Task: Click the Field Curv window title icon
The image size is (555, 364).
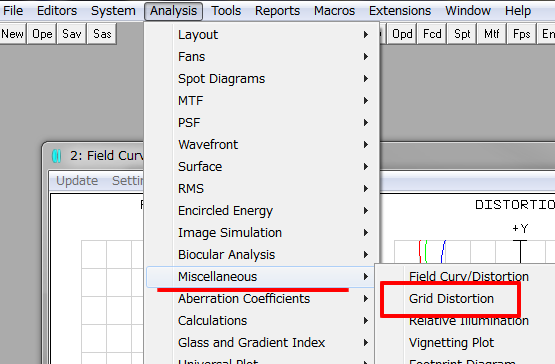Action: [57, 156]
